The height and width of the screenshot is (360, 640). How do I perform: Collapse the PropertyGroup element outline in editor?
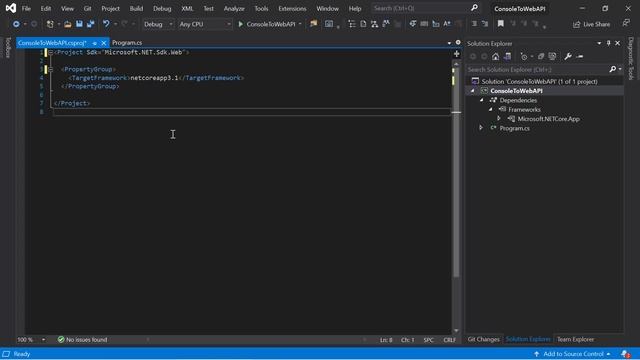[x=51, y=69]
